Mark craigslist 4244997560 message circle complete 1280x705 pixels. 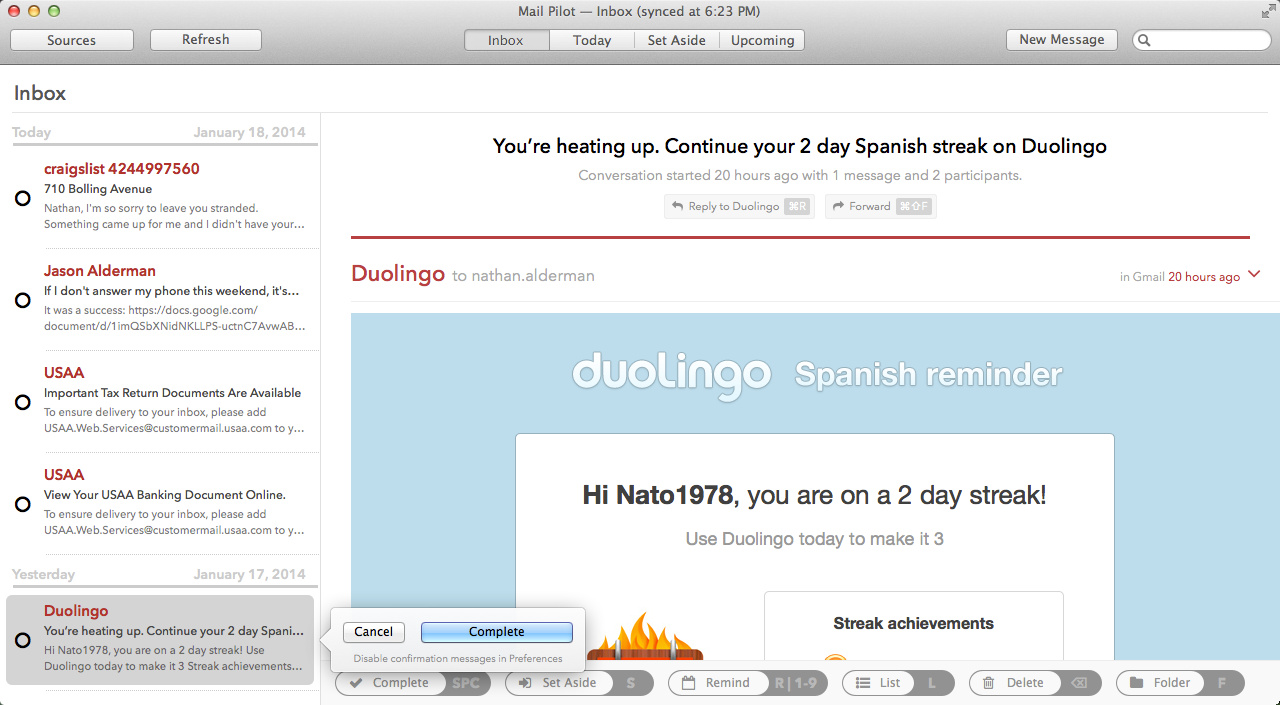tap(23, 198)
